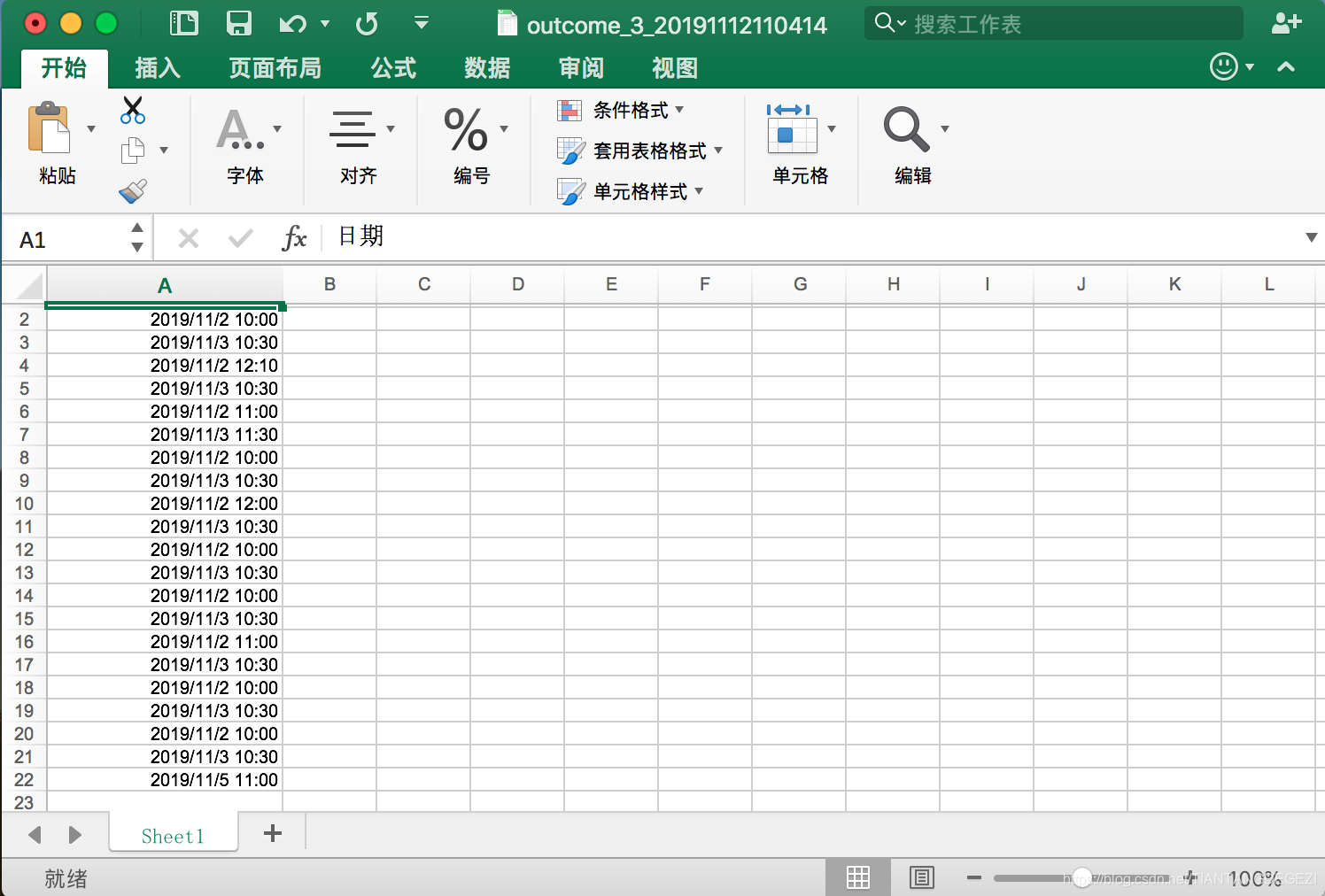Open the Number (编号) percent icon
Viewport: 1325px width, 896px height.
point(466,129)
